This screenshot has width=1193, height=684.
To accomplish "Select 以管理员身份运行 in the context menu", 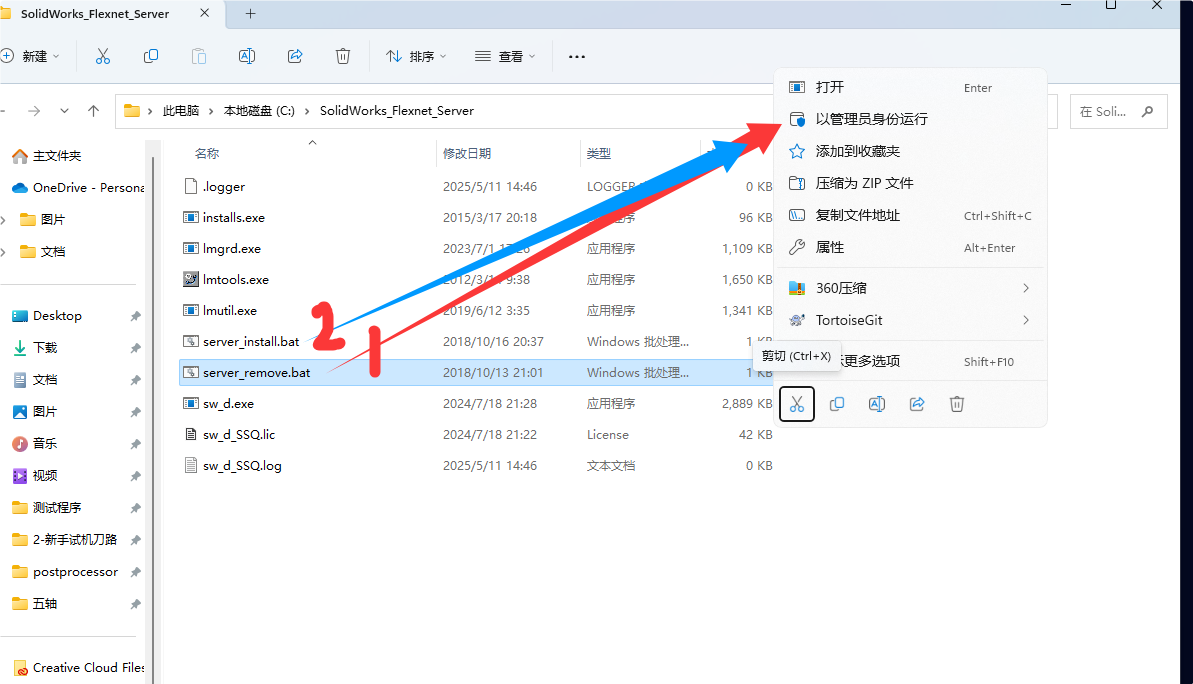I will point(911,119).
